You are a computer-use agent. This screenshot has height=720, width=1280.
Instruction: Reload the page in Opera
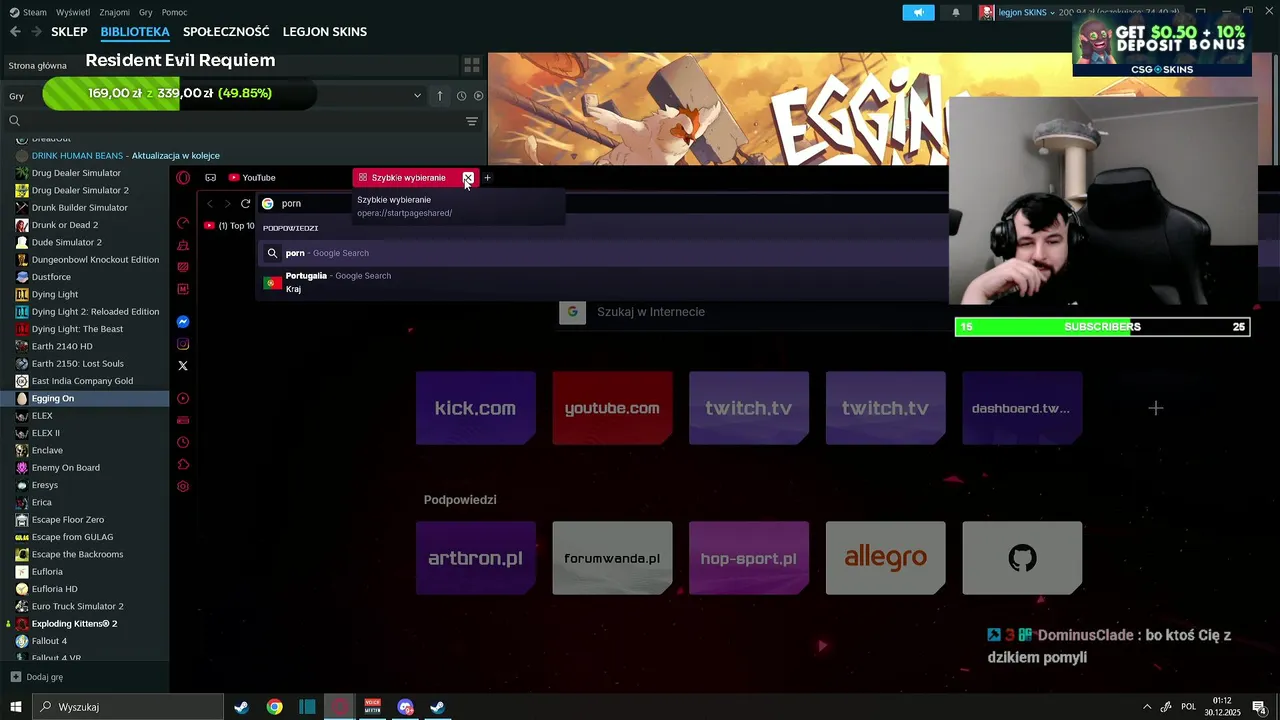245,203
